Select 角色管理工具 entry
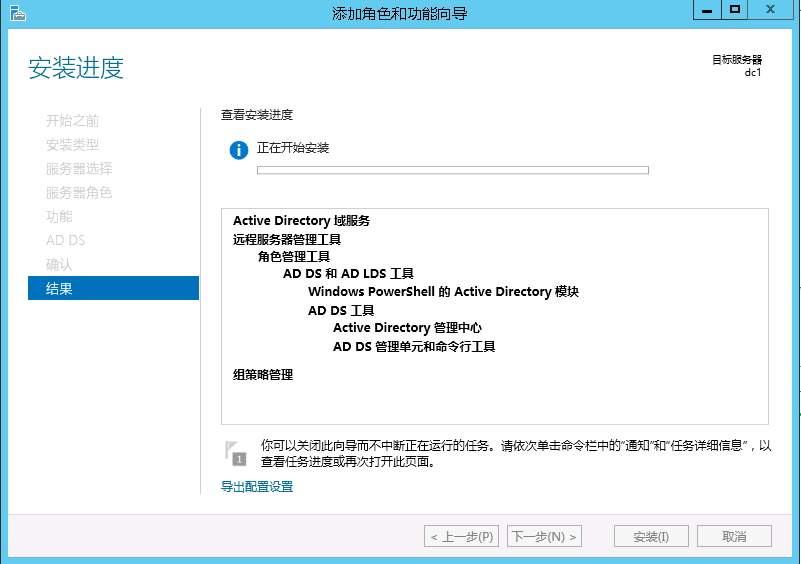 294,256
